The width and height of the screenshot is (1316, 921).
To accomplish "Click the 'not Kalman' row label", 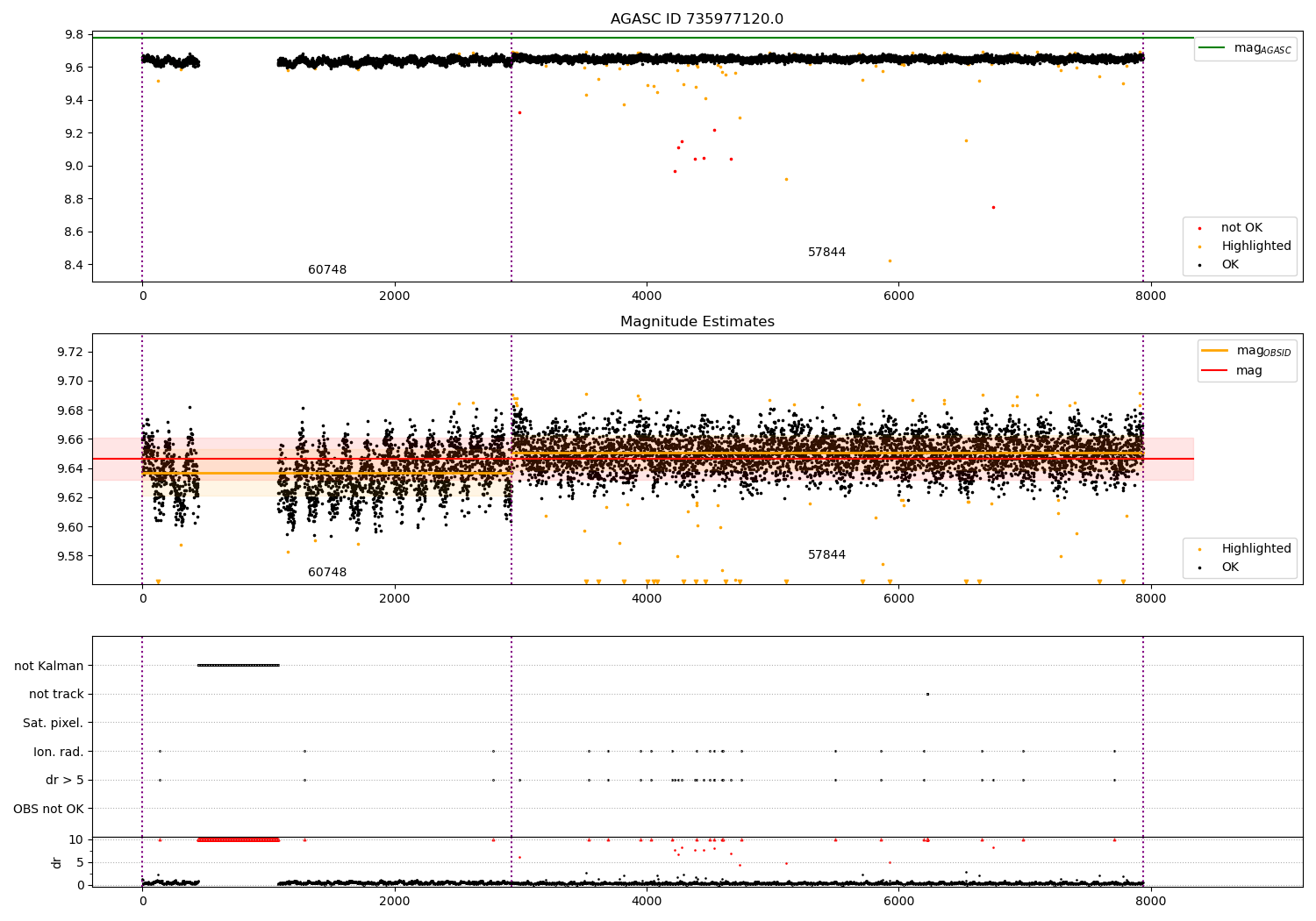I will click(x=49, y=666).
